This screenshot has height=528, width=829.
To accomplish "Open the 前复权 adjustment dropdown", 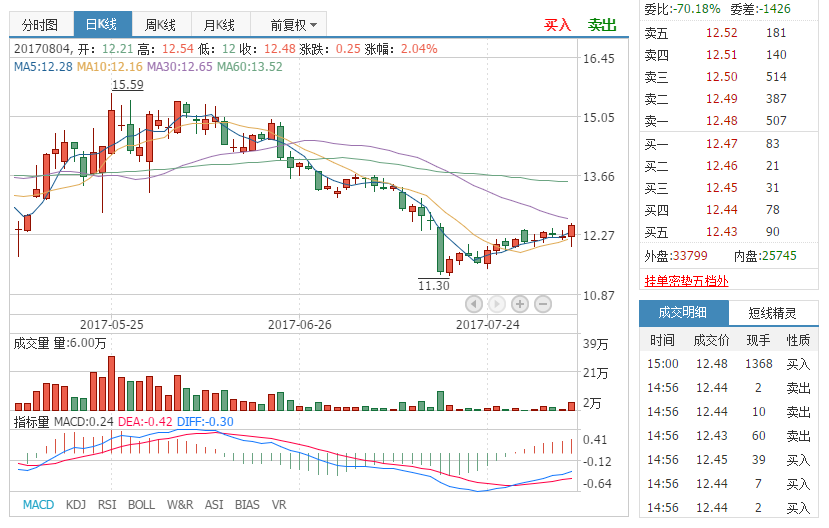I will pos(294,25).
